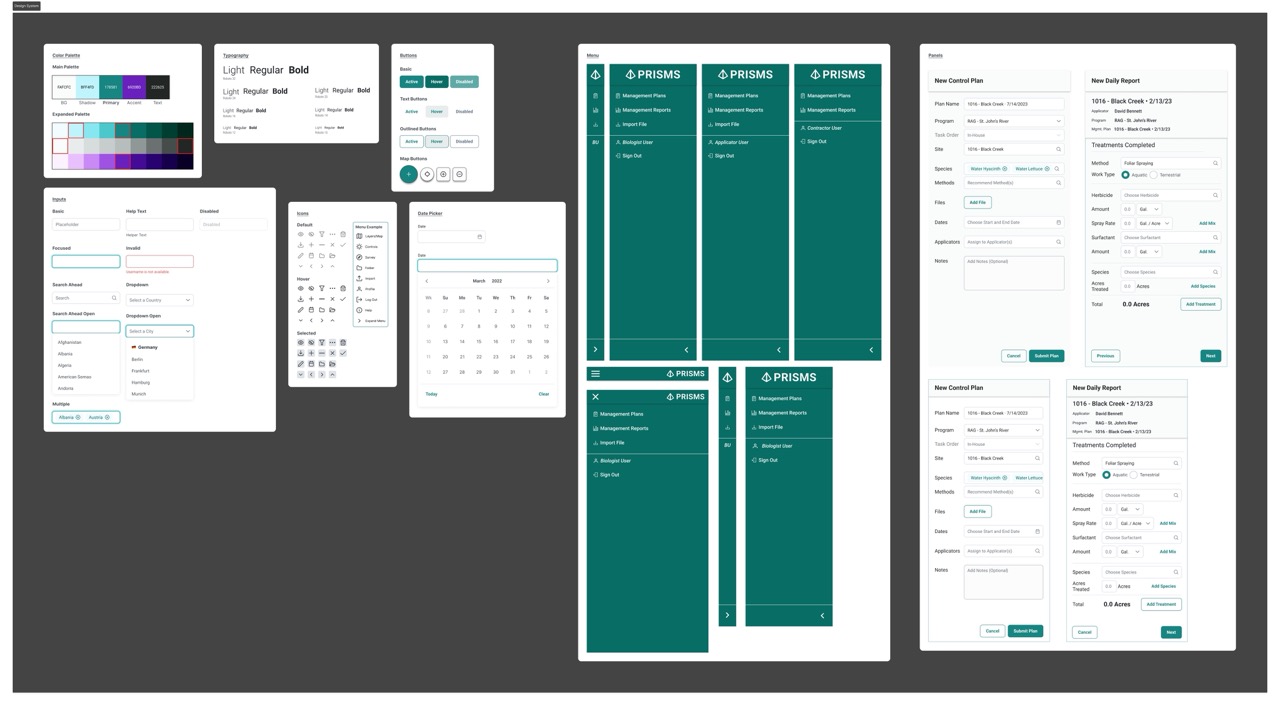Choose Hamburg from the city list
Screen dimensions: 1280x705
click(x=141, y=382)
